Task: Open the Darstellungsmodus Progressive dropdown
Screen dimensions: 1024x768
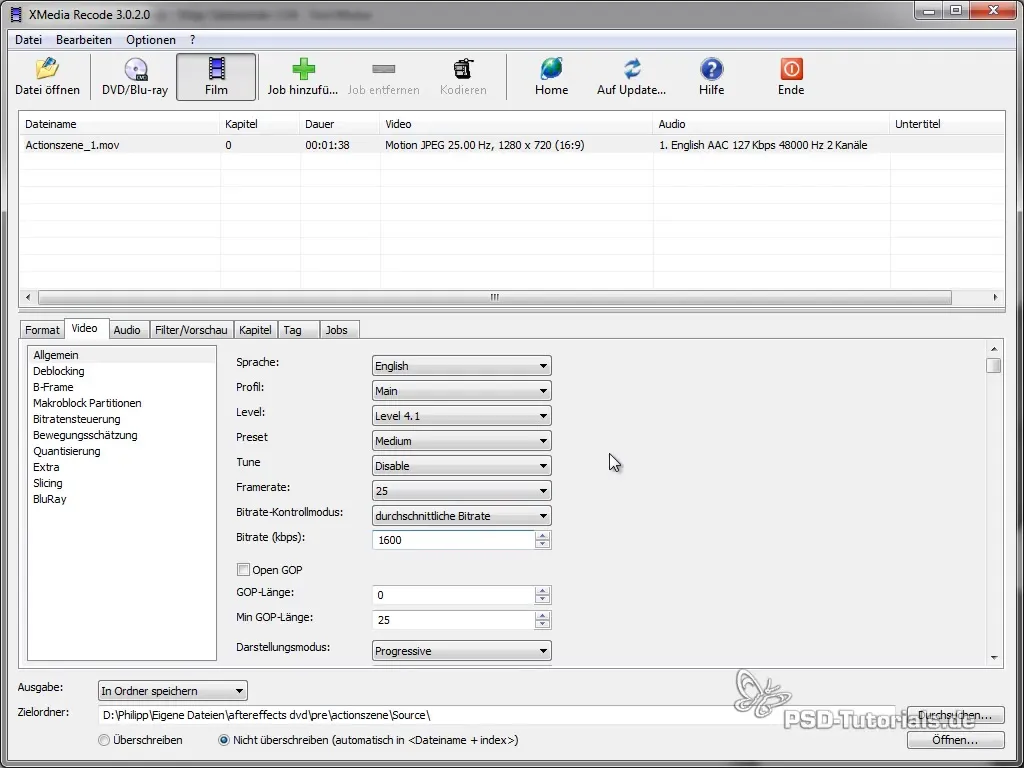Action: [461, 651]
